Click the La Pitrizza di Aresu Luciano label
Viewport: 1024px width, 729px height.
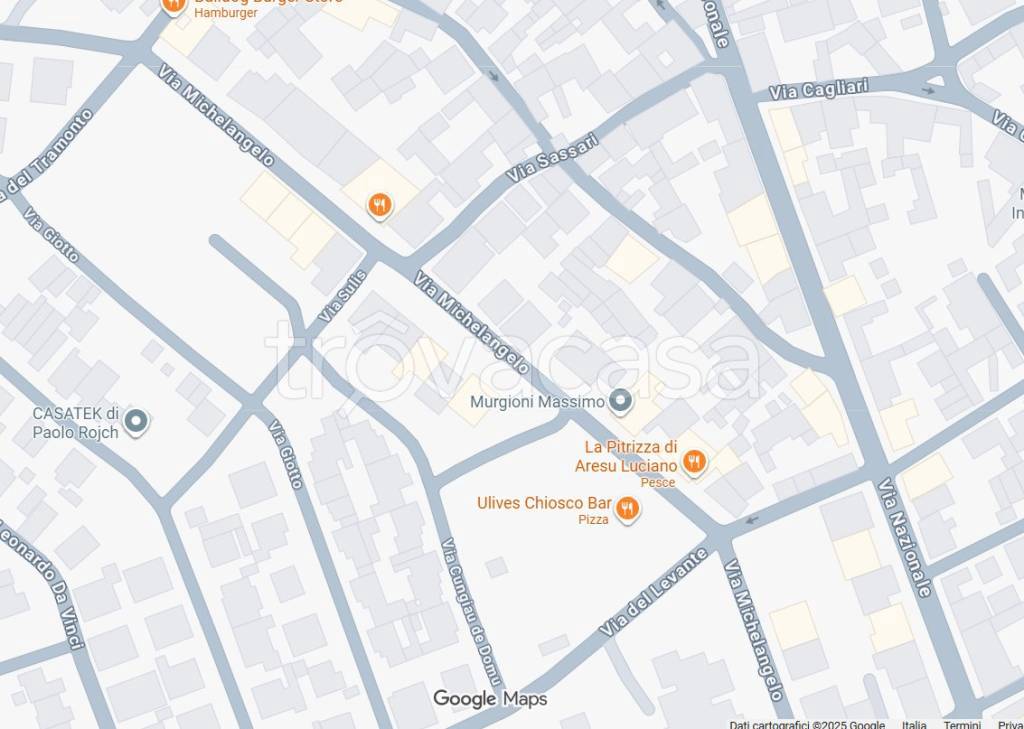(x=626, y=456)
